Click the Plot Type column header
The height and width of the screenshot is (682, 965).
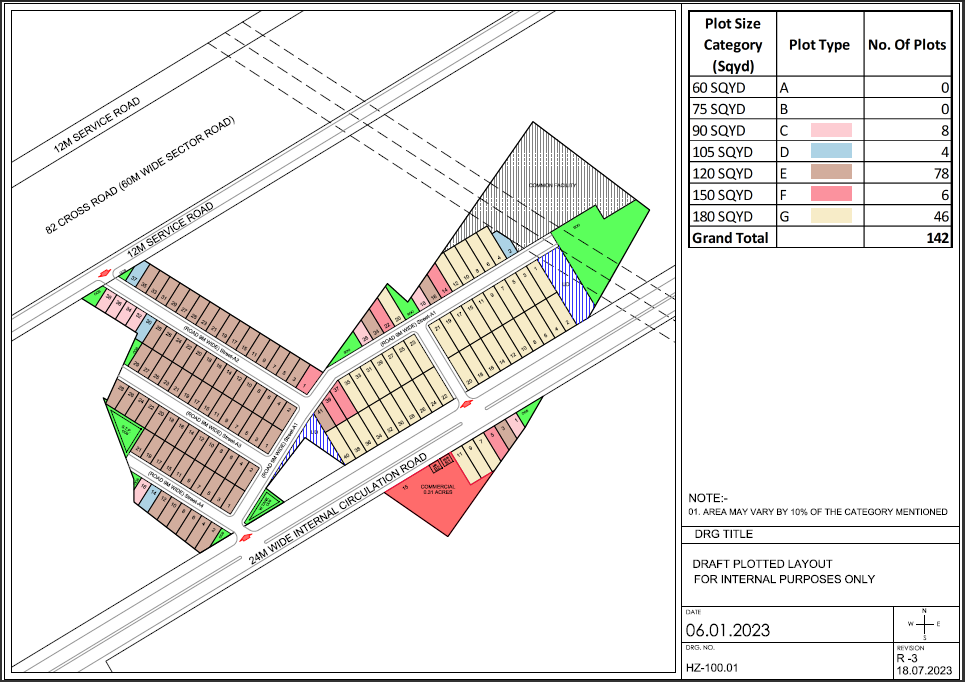(819, 45)
